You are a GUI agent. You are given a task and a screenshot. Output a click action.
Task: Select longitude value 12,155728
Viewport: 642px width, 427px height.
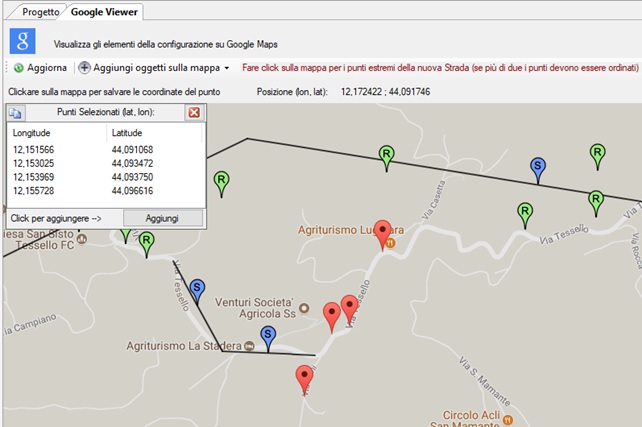(x=34, y=191)
